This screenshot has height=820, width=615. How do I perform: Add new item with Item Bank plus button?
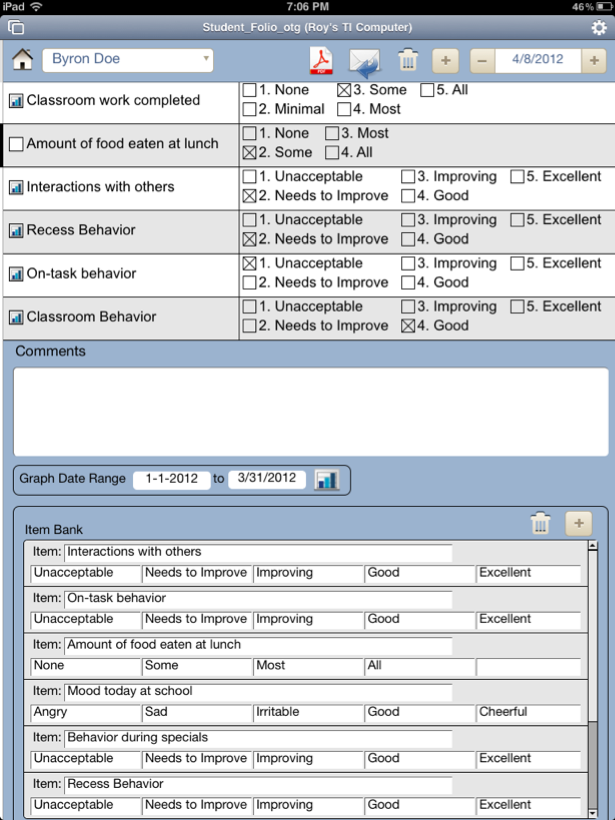tap(578, 523)
